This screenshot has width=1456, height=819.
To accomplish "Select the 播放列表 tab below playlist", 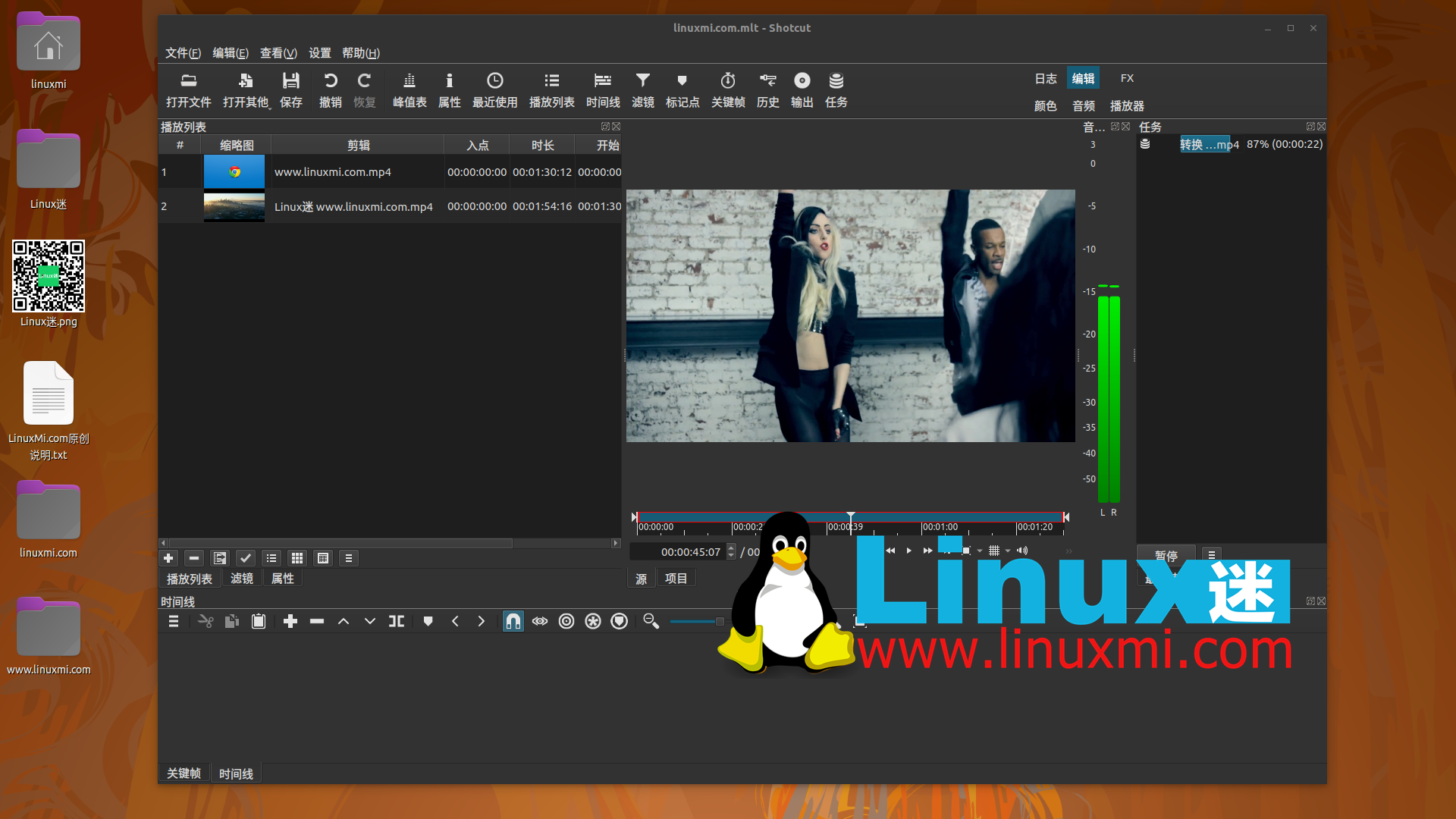I will click(x=190, y=579).
